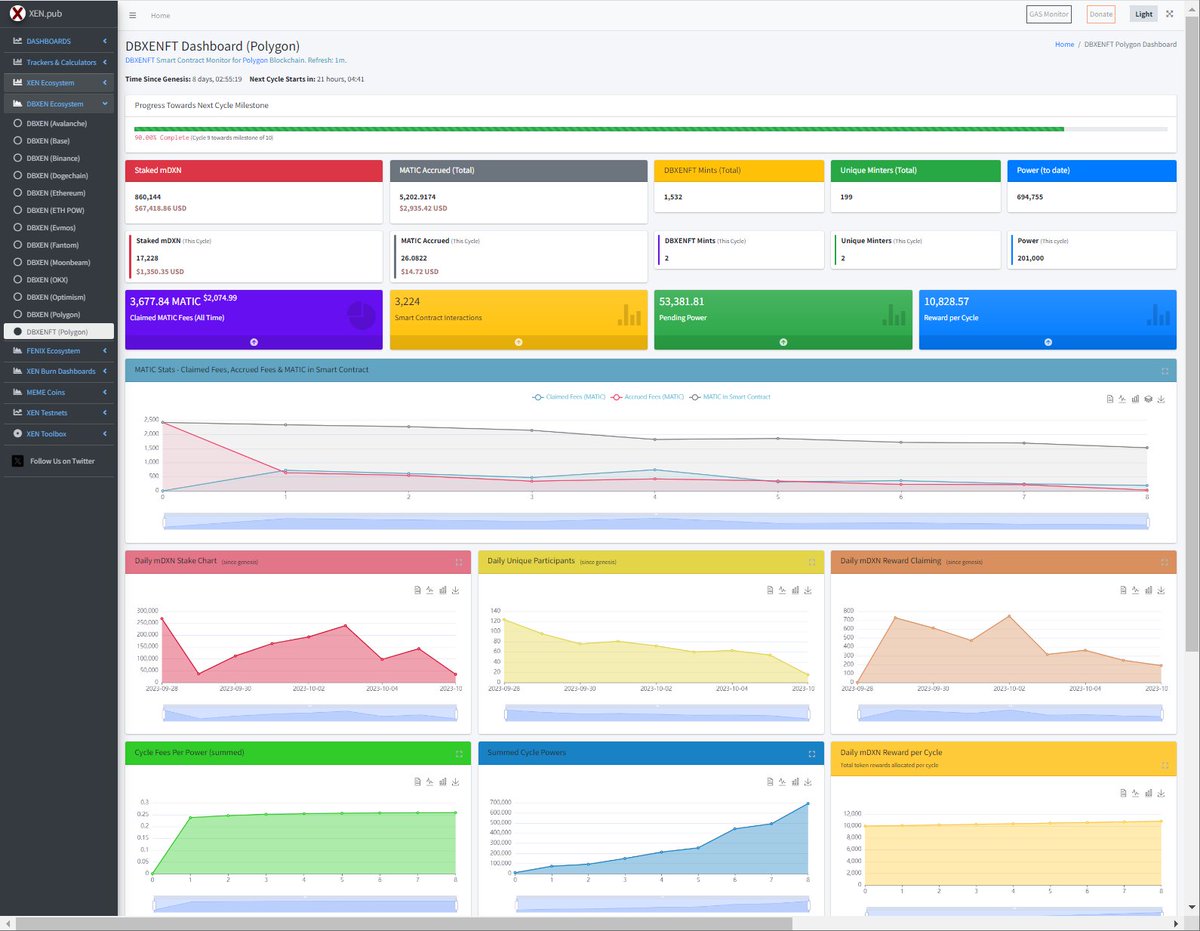Collapse the DBXEN Ecosystem menu section
1200x931 pixels.
click(x=60, y=103)
